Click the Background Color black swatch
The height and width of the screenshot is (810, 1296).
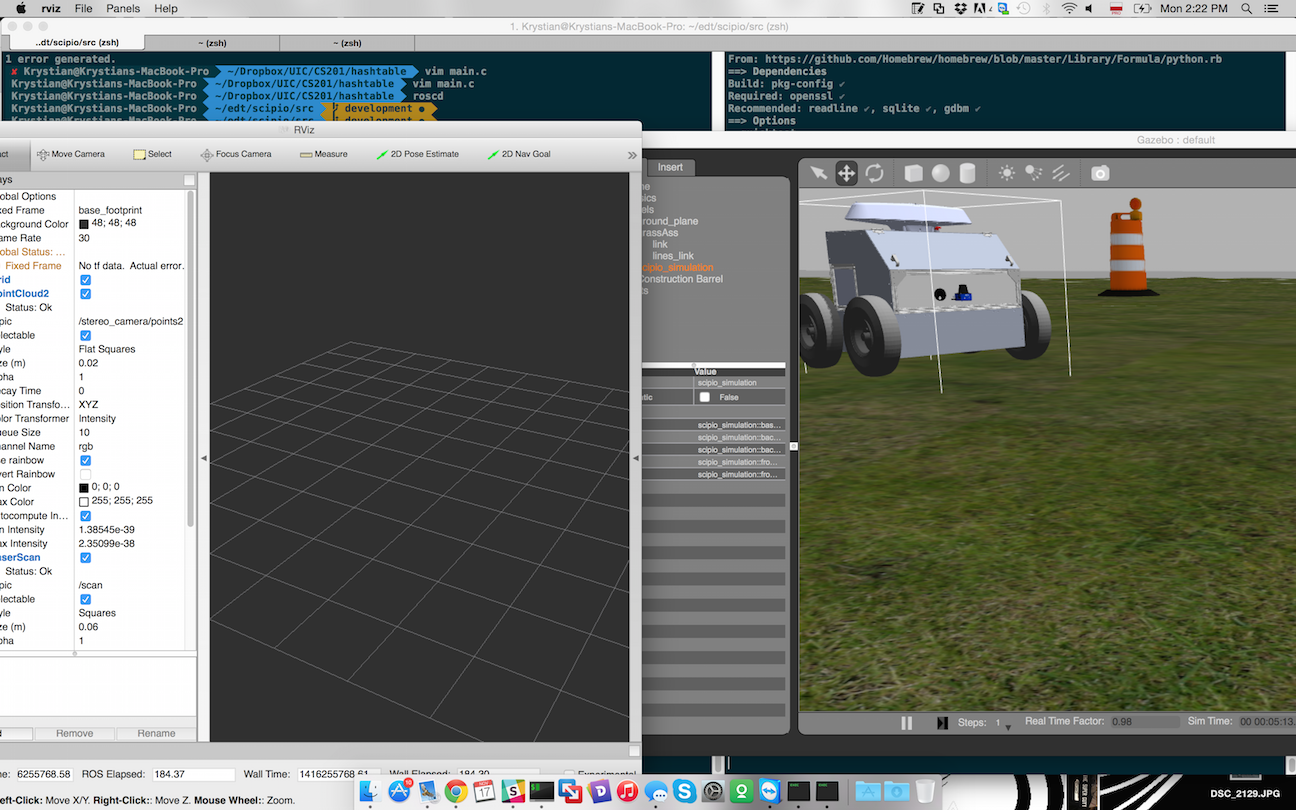click(x=84, y=224)
